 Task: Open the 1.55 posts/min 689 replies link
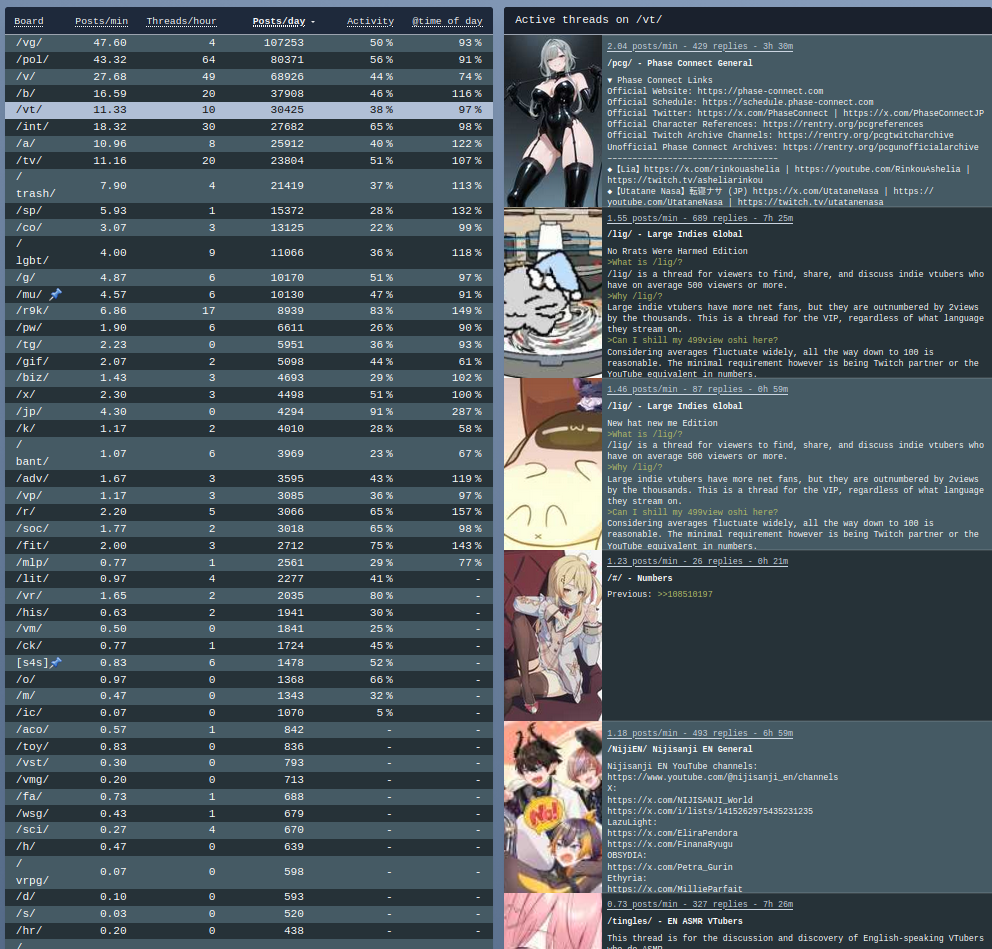pos(700,218)
